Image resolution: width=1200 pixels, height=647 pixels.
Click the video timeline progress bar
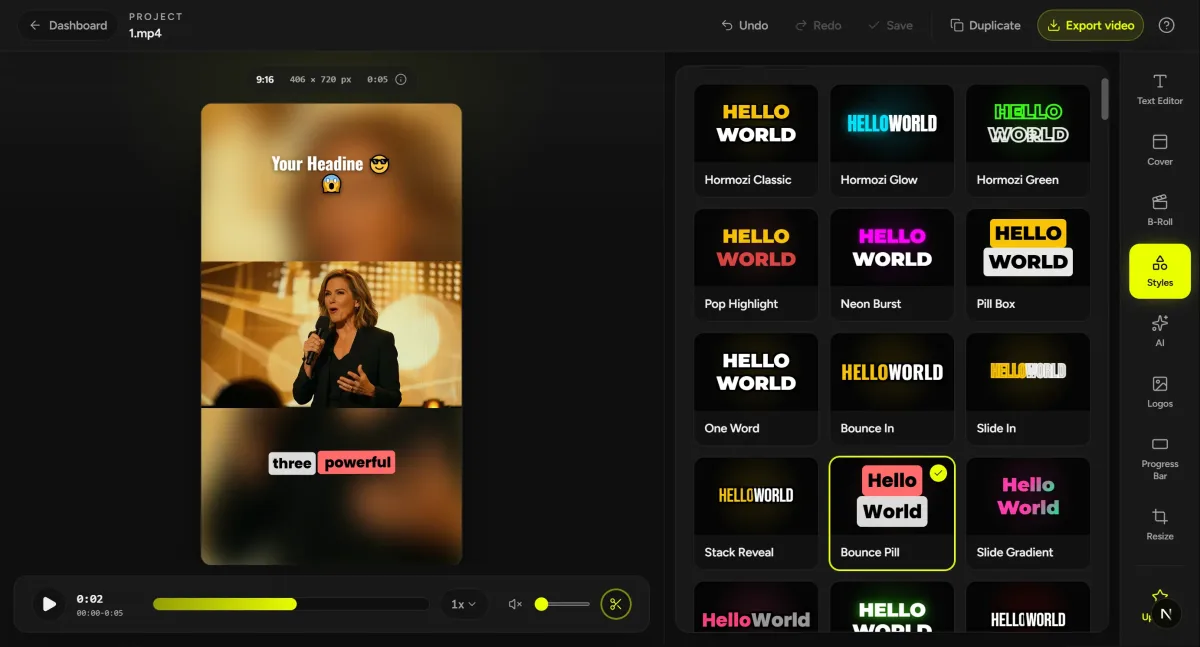(291, 604)
